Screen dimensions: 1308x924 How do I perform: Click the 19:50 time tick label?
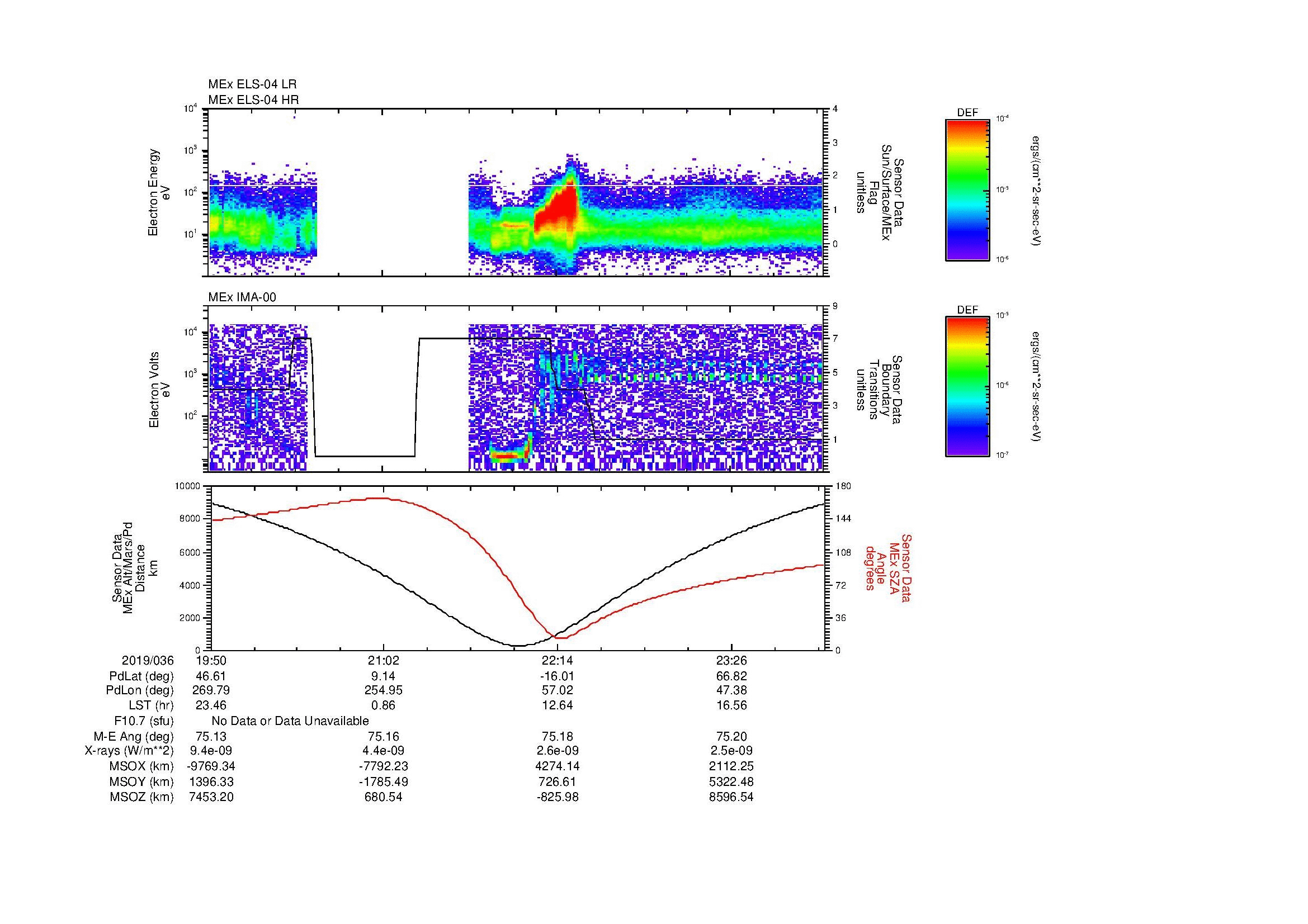(211, 660)
